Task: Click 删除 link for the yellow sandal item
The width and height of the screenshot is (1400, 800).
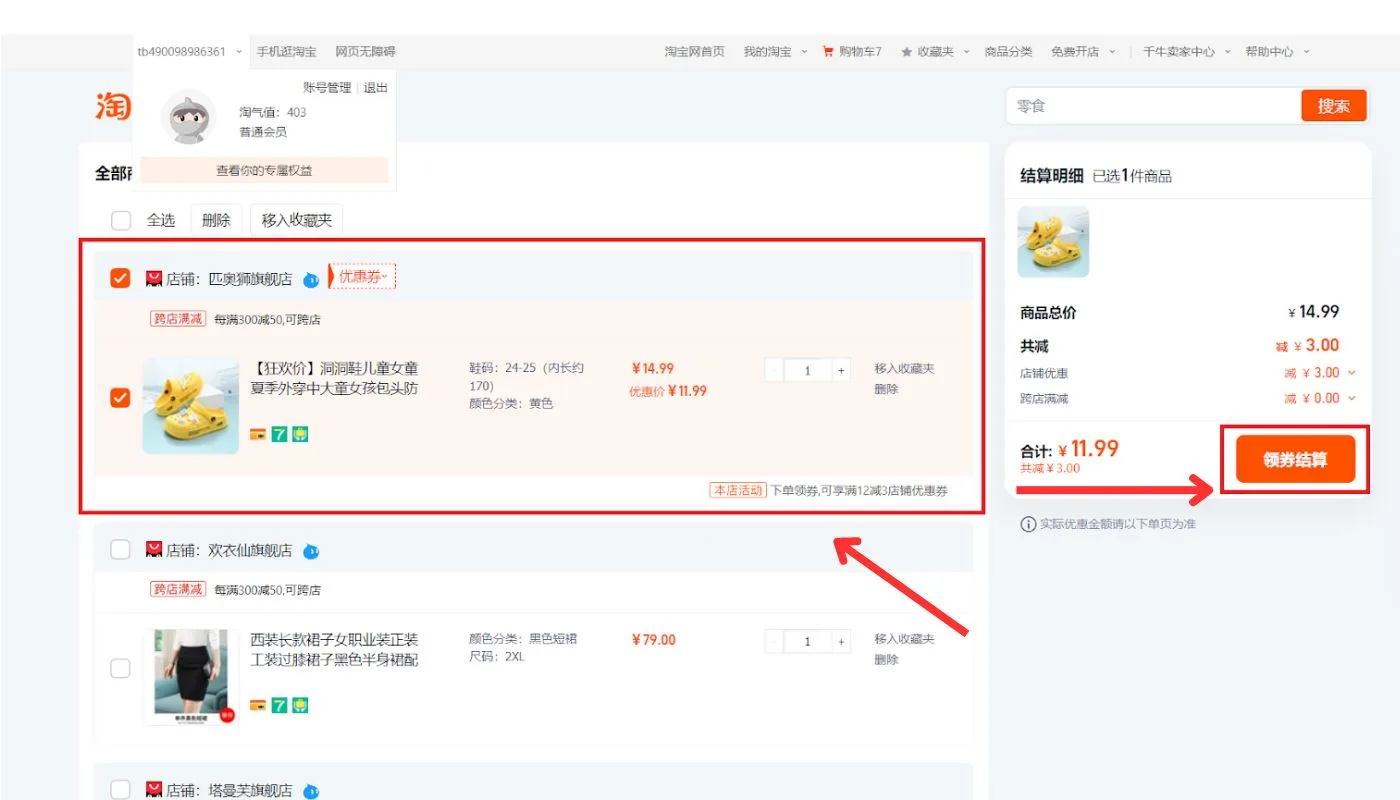Action: 886,389
